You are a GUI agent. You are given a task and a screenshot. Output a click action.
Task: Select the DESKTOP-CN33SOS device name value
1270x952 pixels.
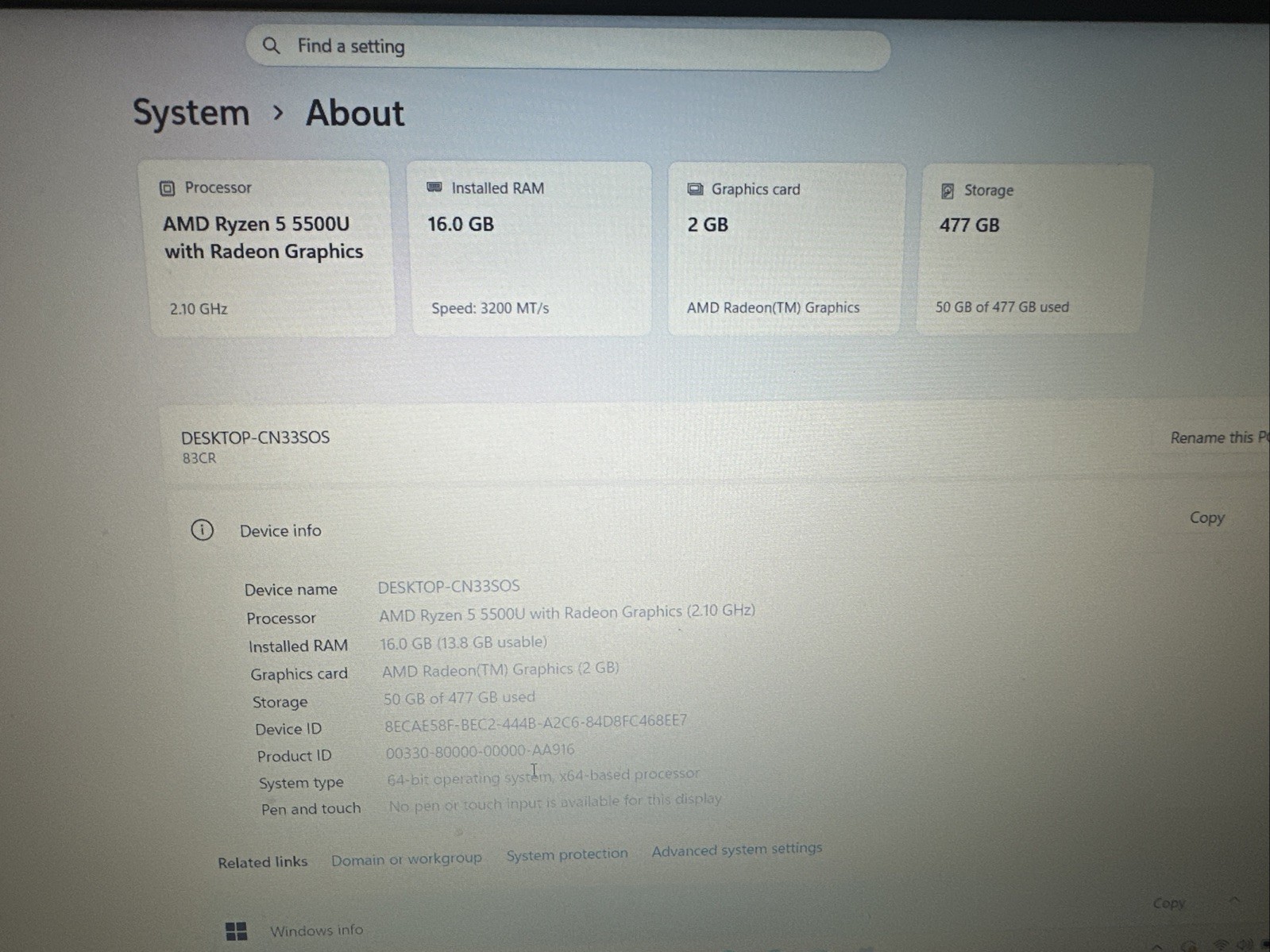point(449,587)
